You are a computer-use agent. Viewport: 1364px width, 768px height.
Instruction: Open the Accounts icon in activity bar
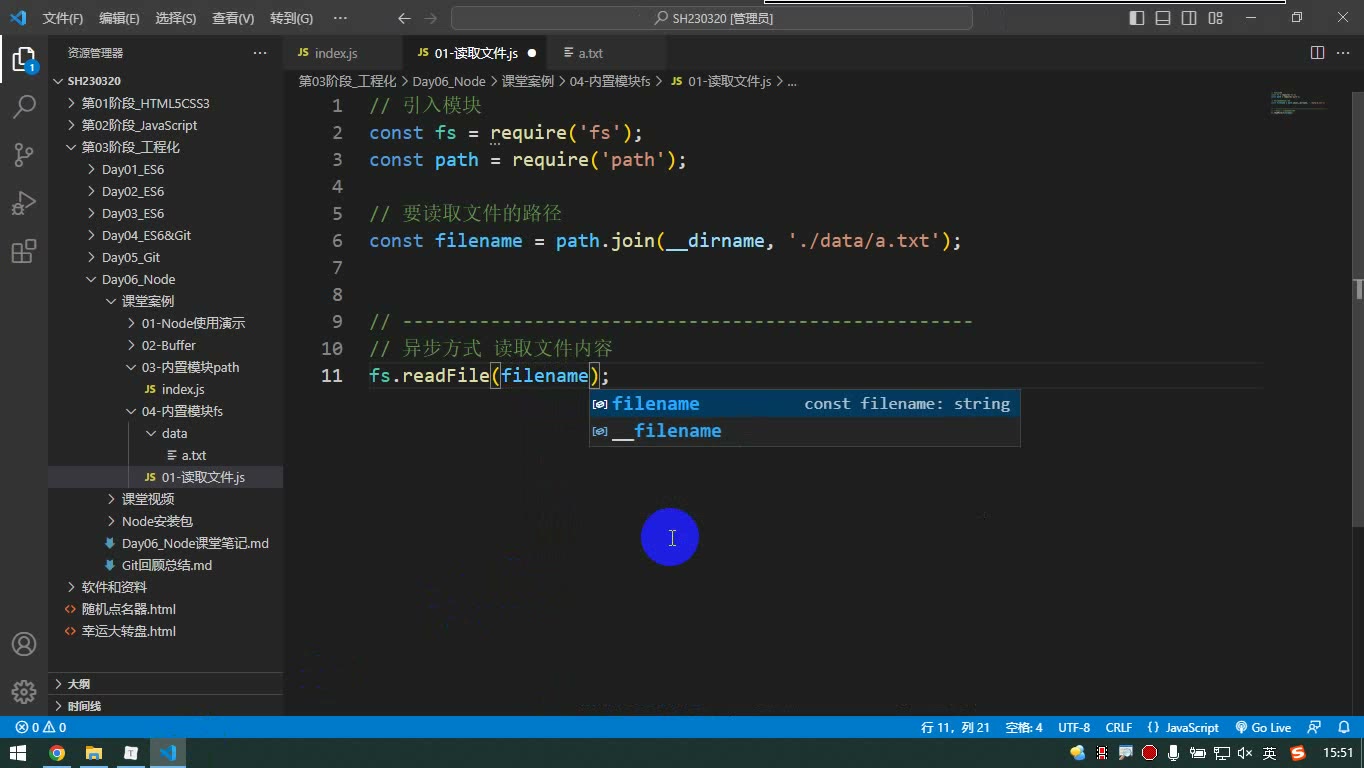24,644
